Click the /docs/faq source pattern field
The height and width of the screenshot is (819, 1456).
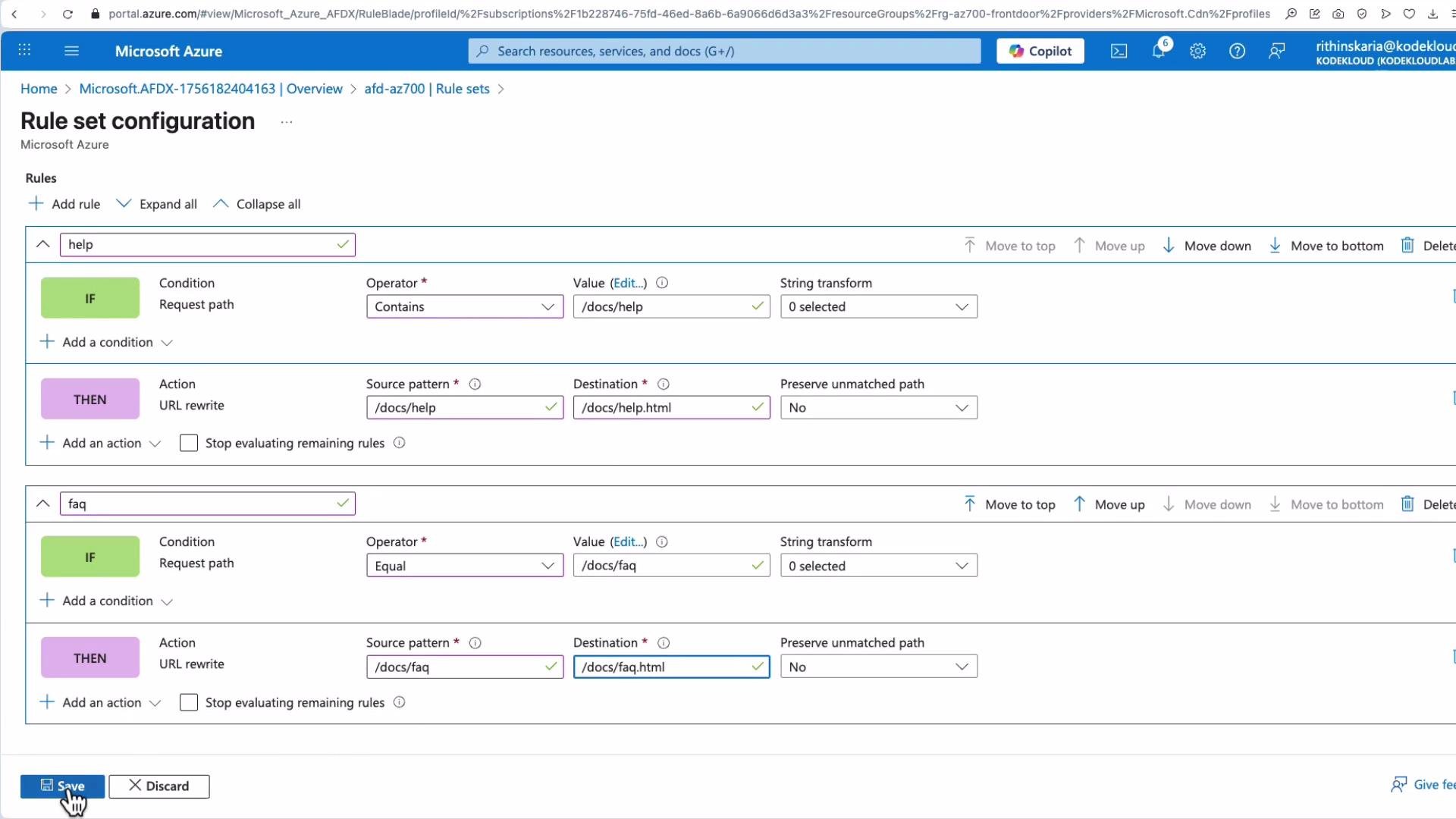coord(465,667)
